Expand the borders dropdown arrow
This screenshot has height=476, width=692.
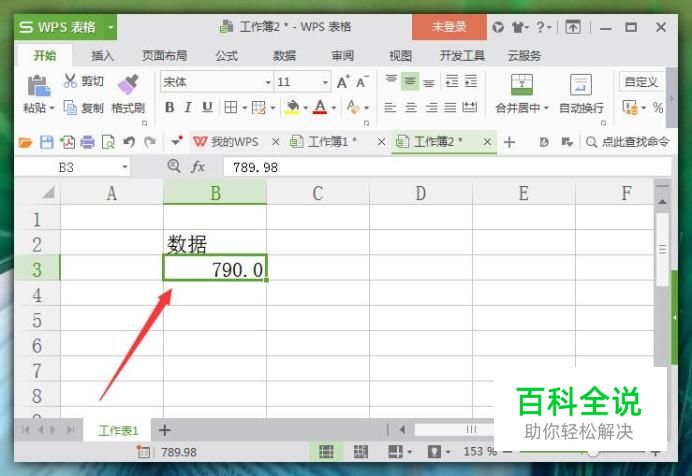coord(244,108)
